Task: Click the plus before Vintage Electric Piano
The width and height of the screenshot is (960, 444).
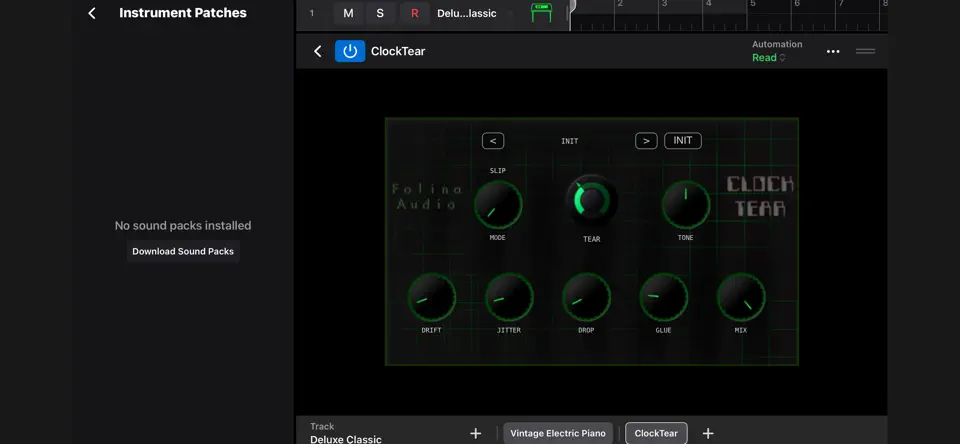Action: point(476,433)
